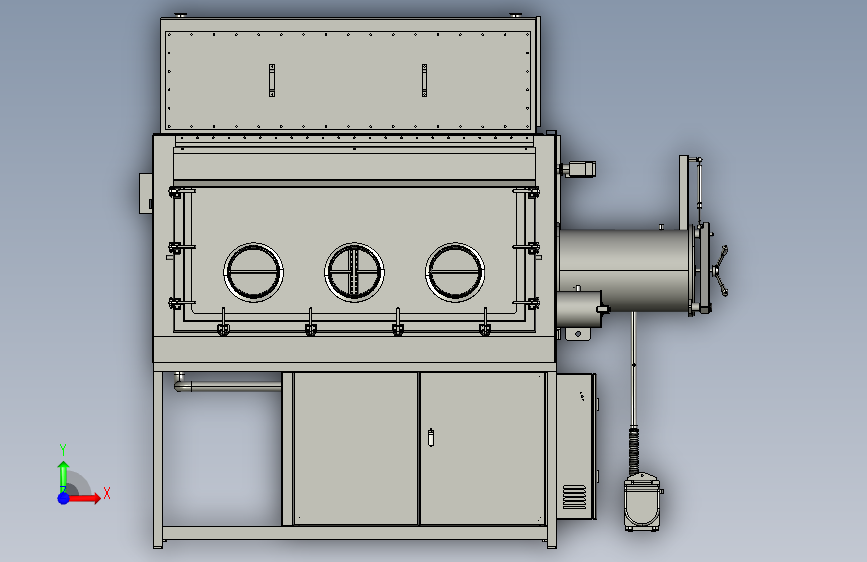
Task: Select the left circular glove port
Action: coord(254,272)
